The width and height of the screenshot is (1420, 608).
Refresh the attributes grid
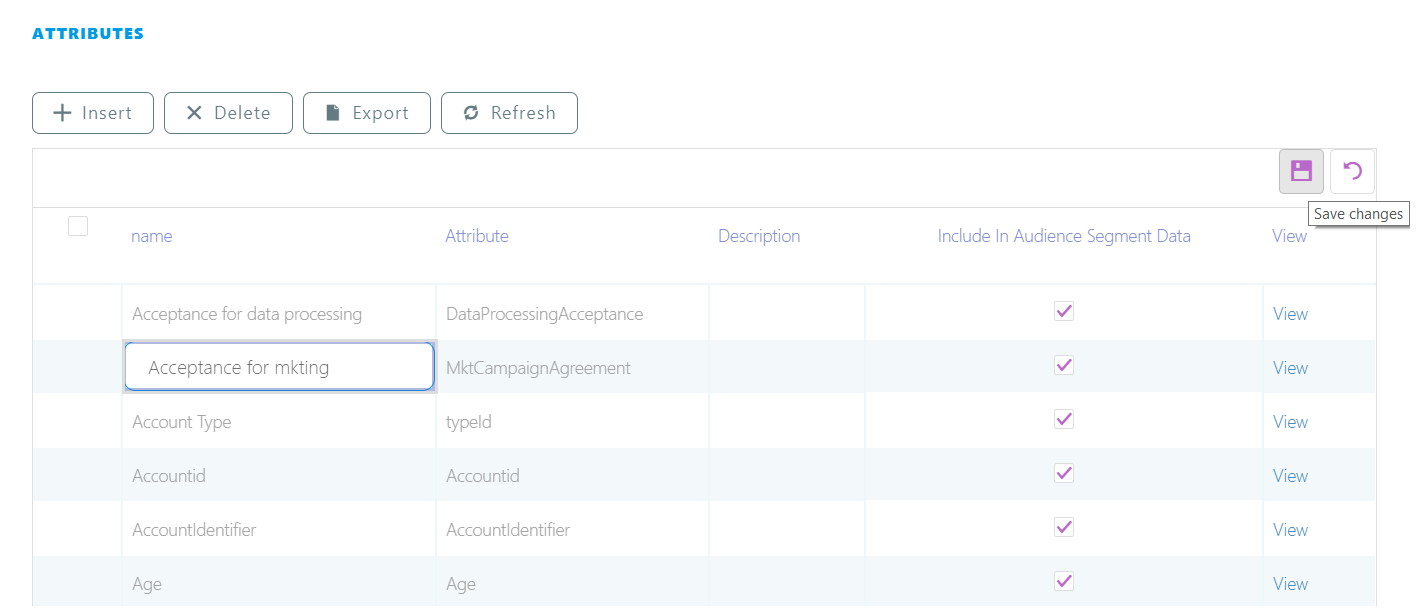click(509, 113)
